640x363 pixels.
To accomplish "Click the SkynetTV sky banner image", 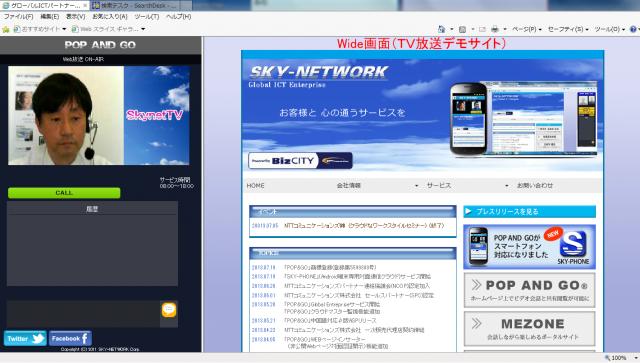I will [x=157, y=116].
